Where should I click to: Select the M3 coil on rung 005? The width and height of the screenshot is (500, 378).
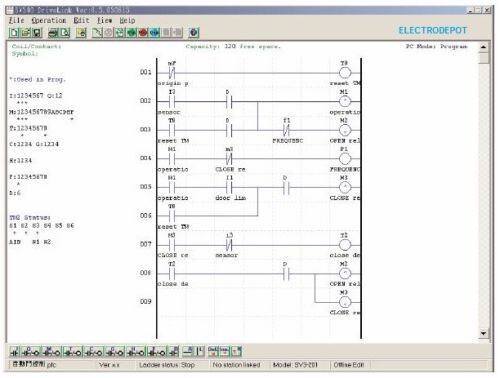(345, 187)
